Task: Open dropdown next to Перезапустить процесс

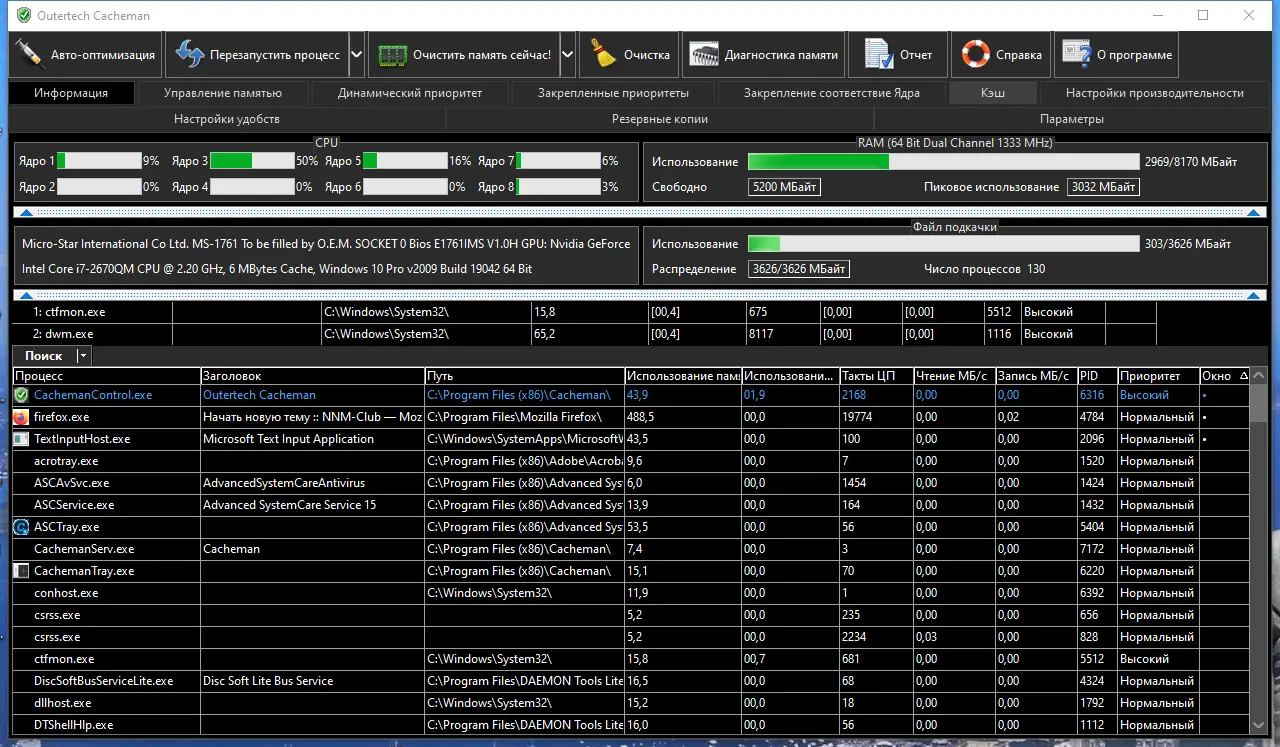Action: point(356,55)
